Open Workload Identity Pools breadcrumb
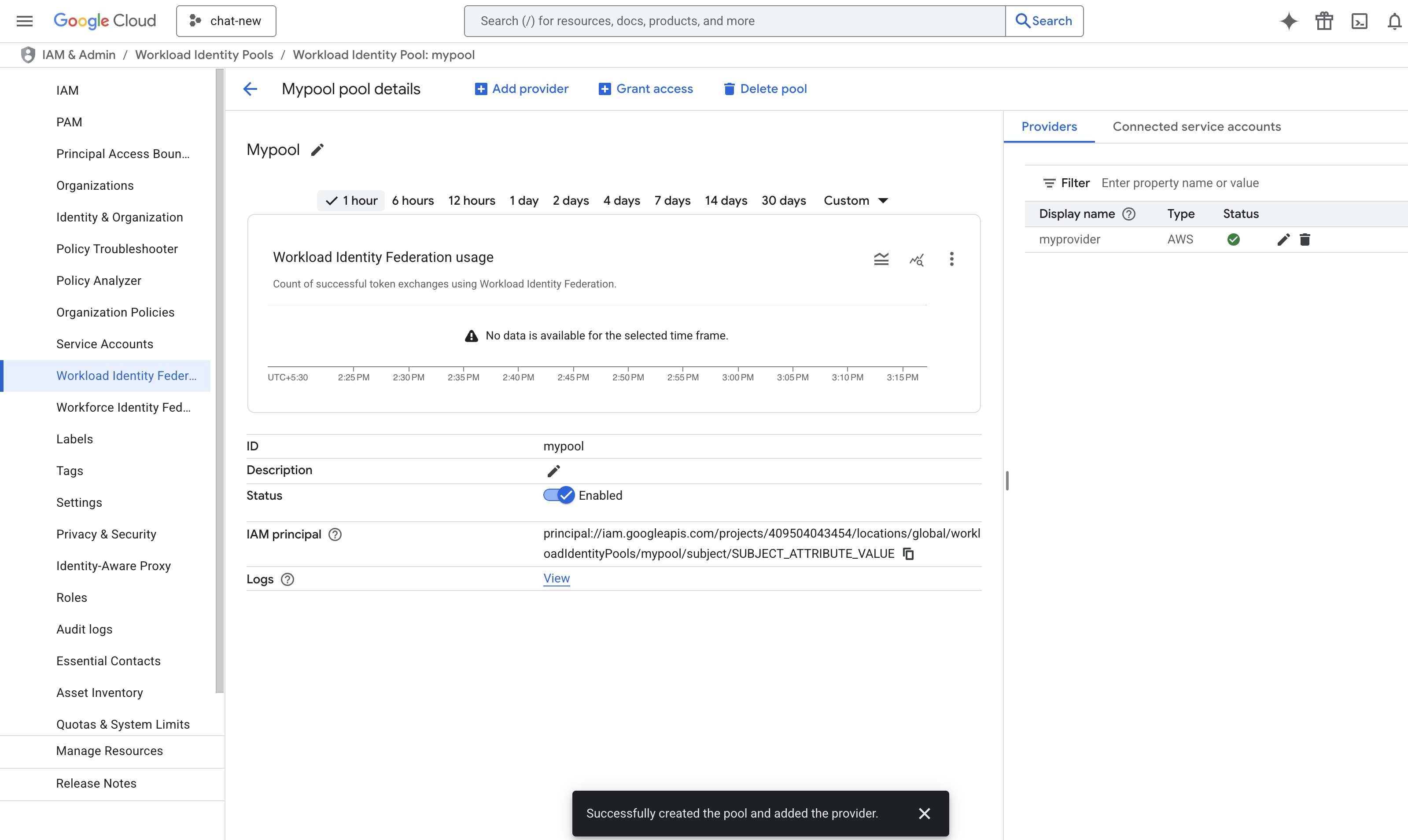The height and width of the screenshot is (840, 1408). coord(204,54)
